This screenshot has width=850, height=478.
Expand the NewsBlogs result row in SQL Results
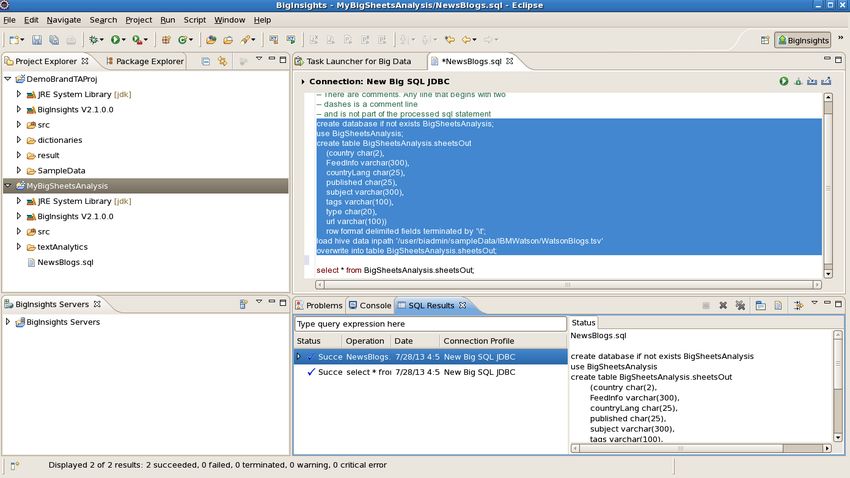298,357
